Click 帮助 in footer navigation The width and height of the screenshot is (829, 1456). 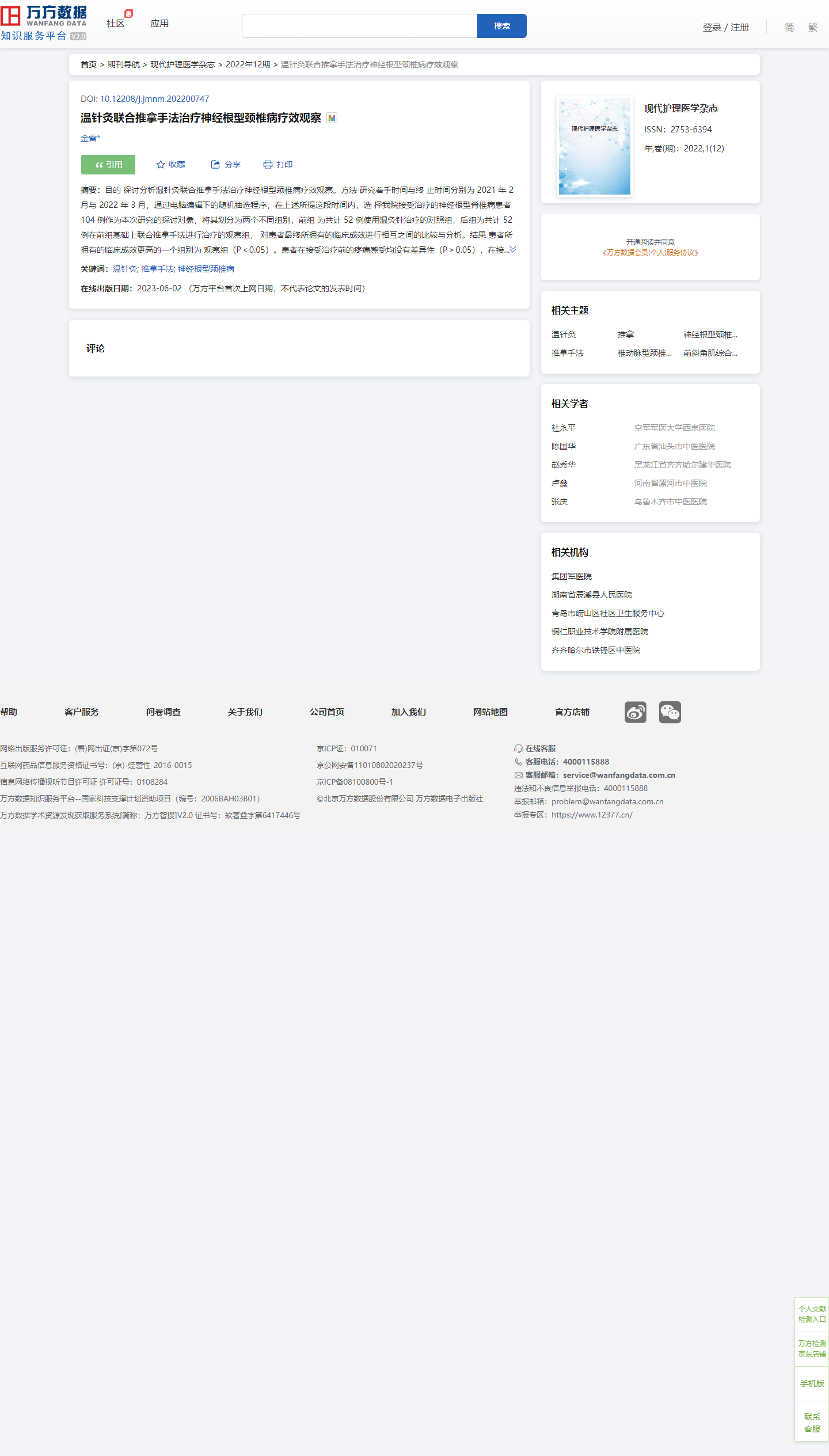pos(9,712)
